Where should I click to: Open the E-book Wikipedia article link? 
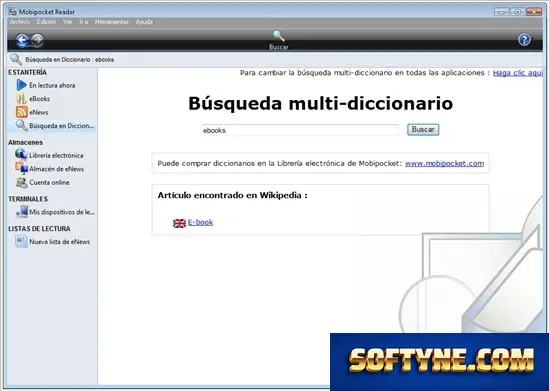(200, 222)
